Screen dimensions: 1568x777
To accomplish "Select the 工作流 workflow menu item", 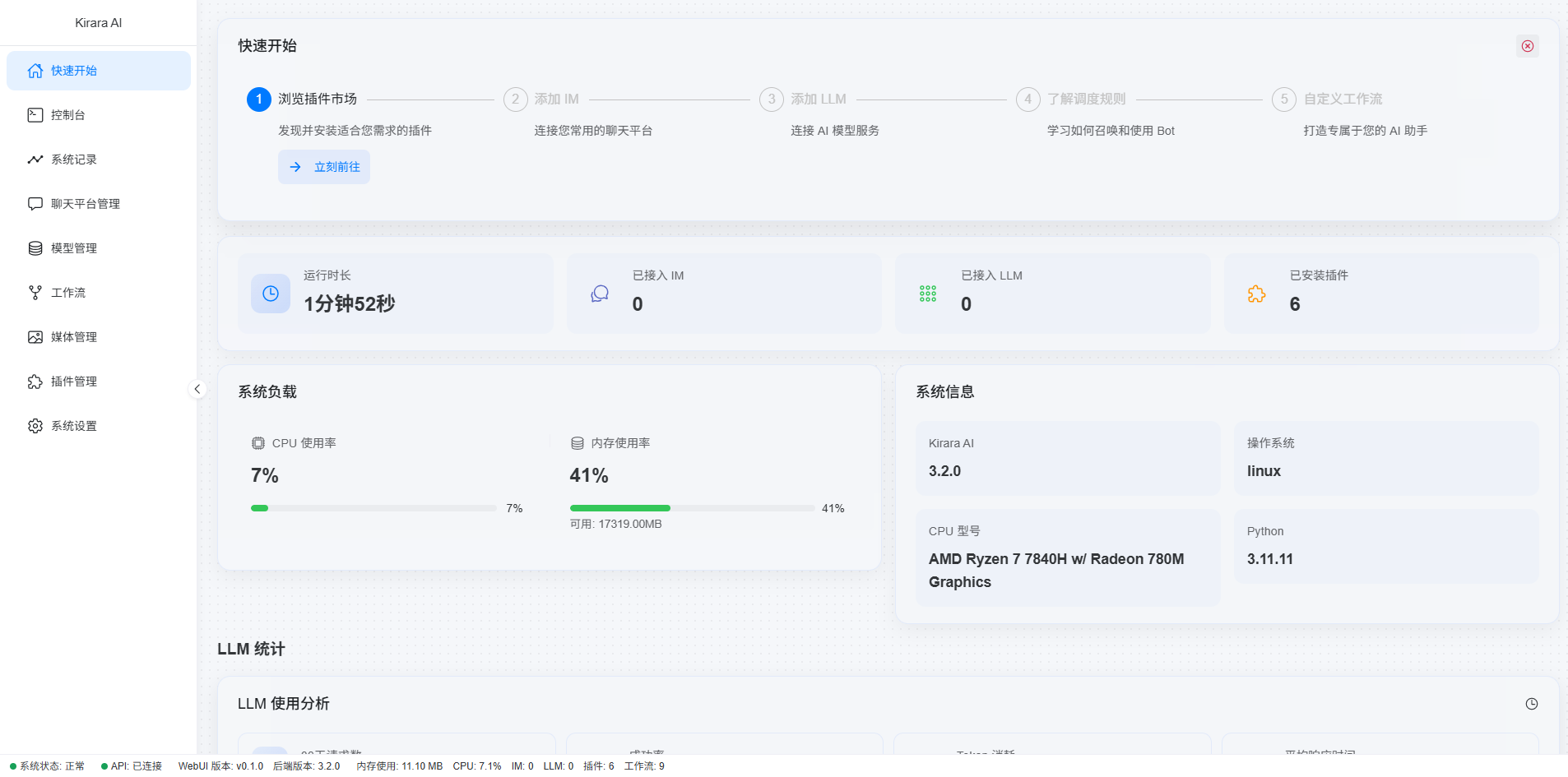I will (99, 293).
